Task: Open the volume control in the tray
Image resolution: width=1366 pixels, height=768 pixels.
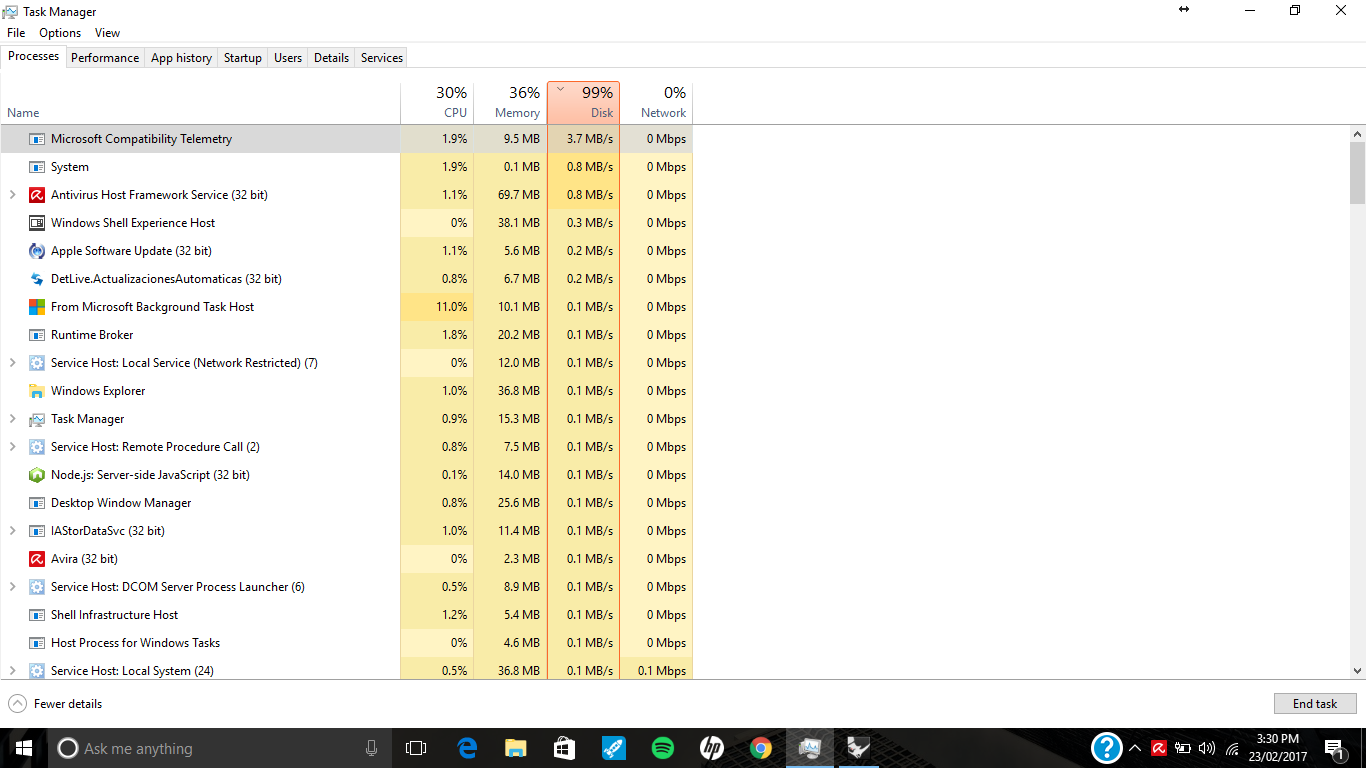Action: click(x=1207, y=748)
